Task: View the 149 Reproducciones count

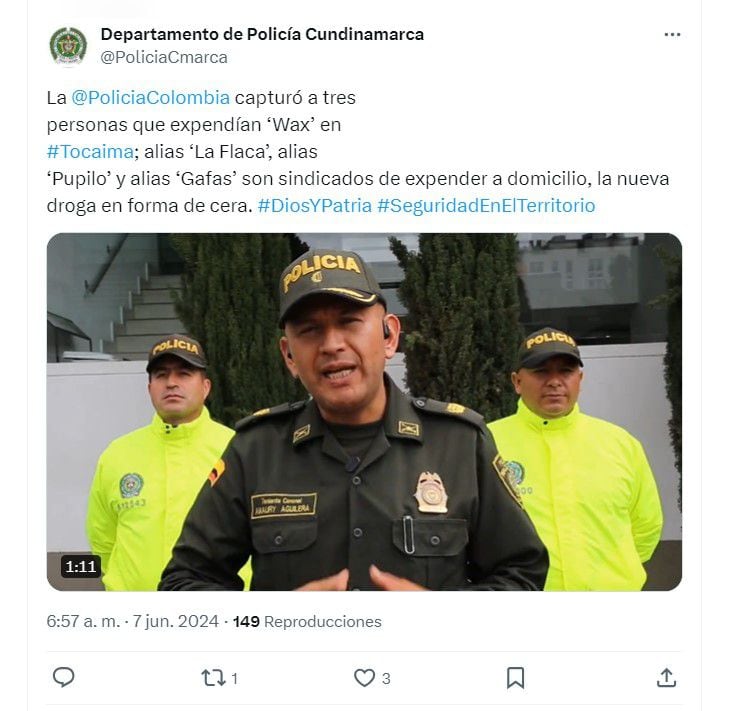Action: [x=307, y=622]
